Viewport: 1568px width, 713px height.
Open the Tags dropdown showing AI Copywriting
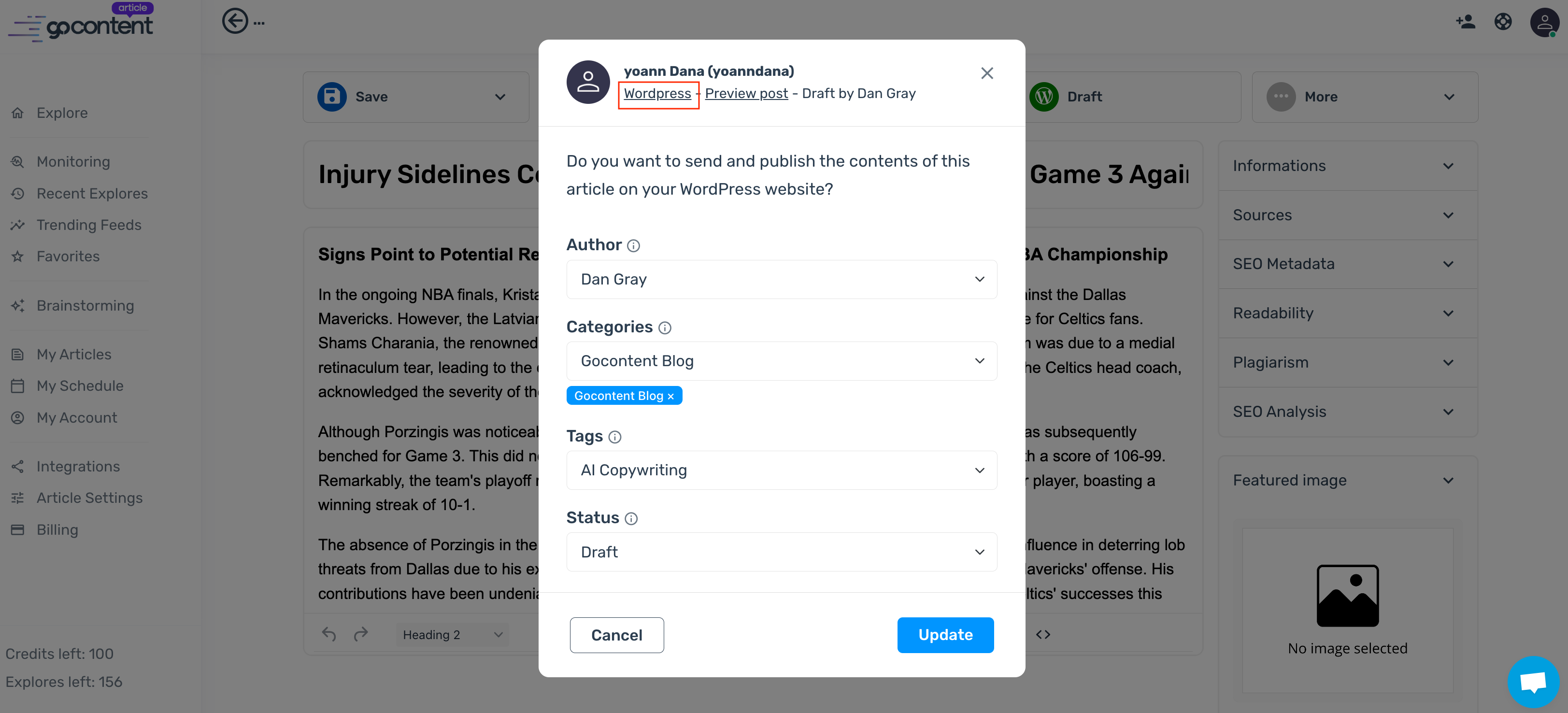781,470
